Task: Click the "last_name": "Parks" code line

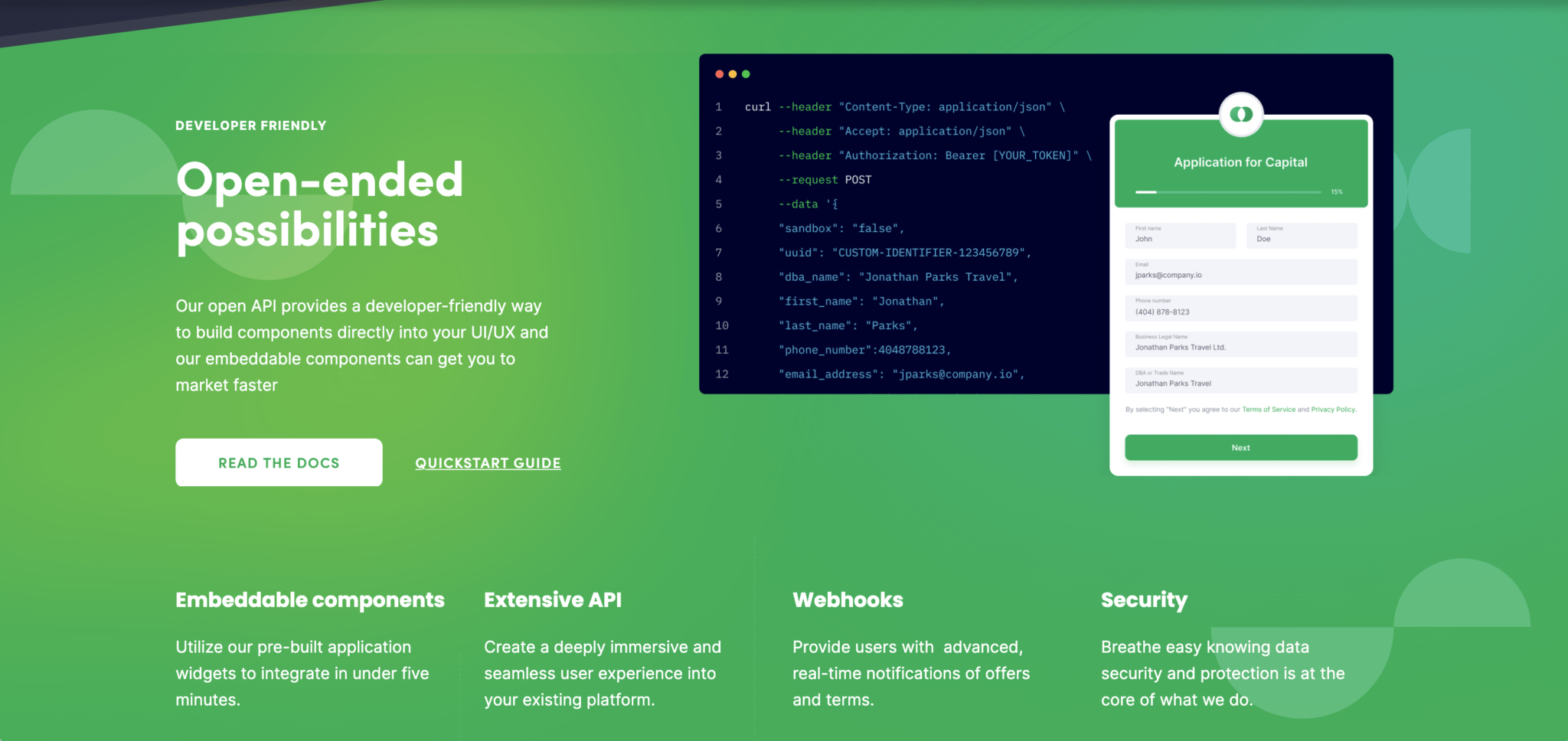Action: [848, 325]
